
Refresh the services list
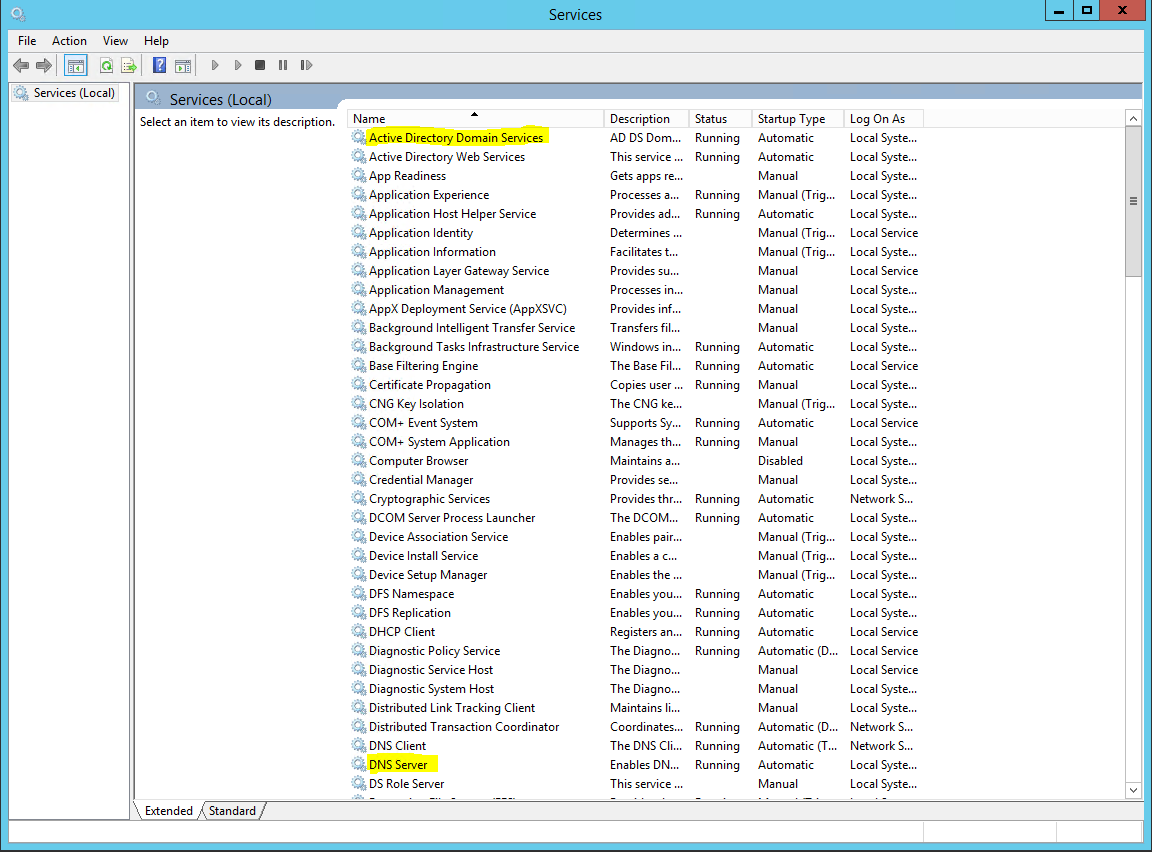[x=107, y=65]
